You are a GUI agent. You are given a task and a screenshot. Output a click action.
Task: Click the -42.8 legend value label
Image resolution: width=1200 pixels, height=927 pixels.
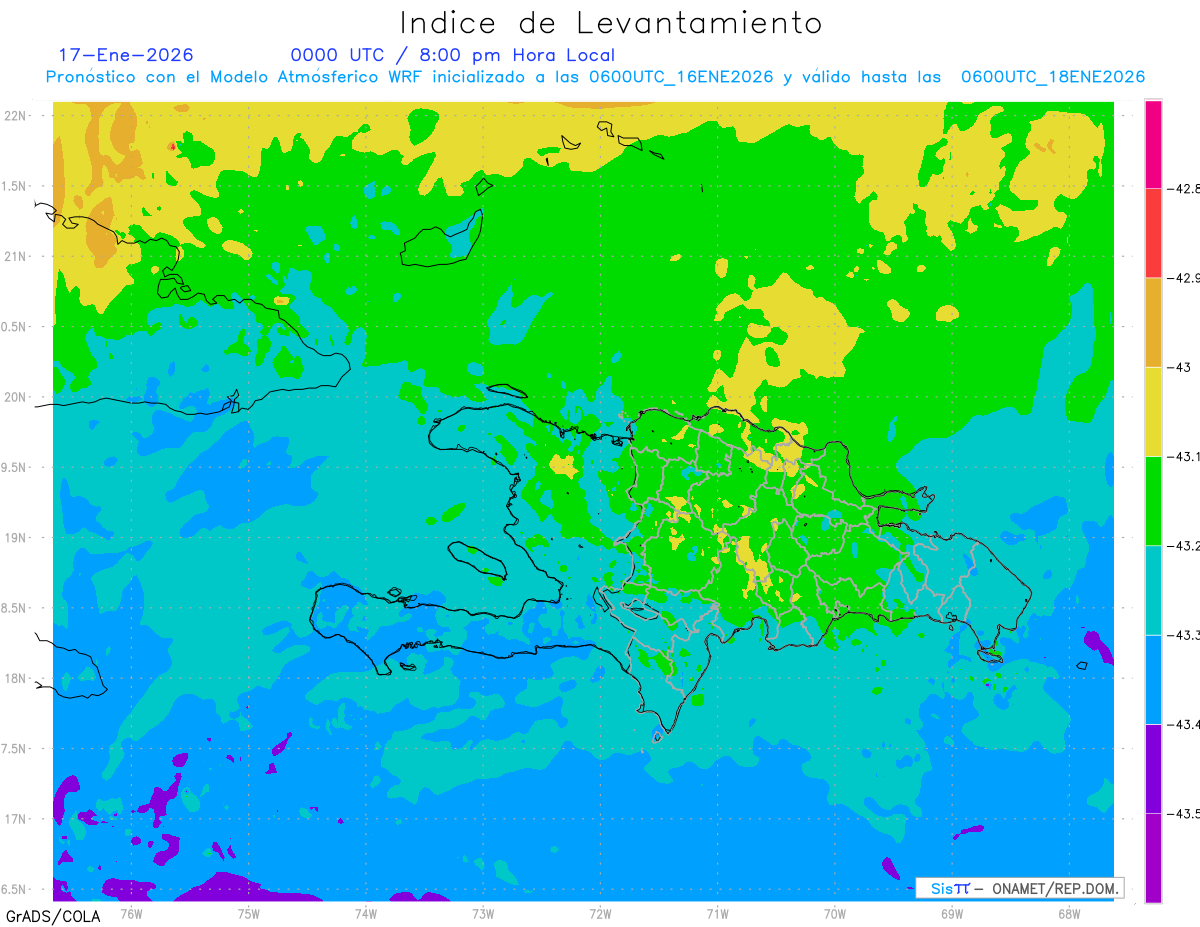click(x=1183, y=188)
